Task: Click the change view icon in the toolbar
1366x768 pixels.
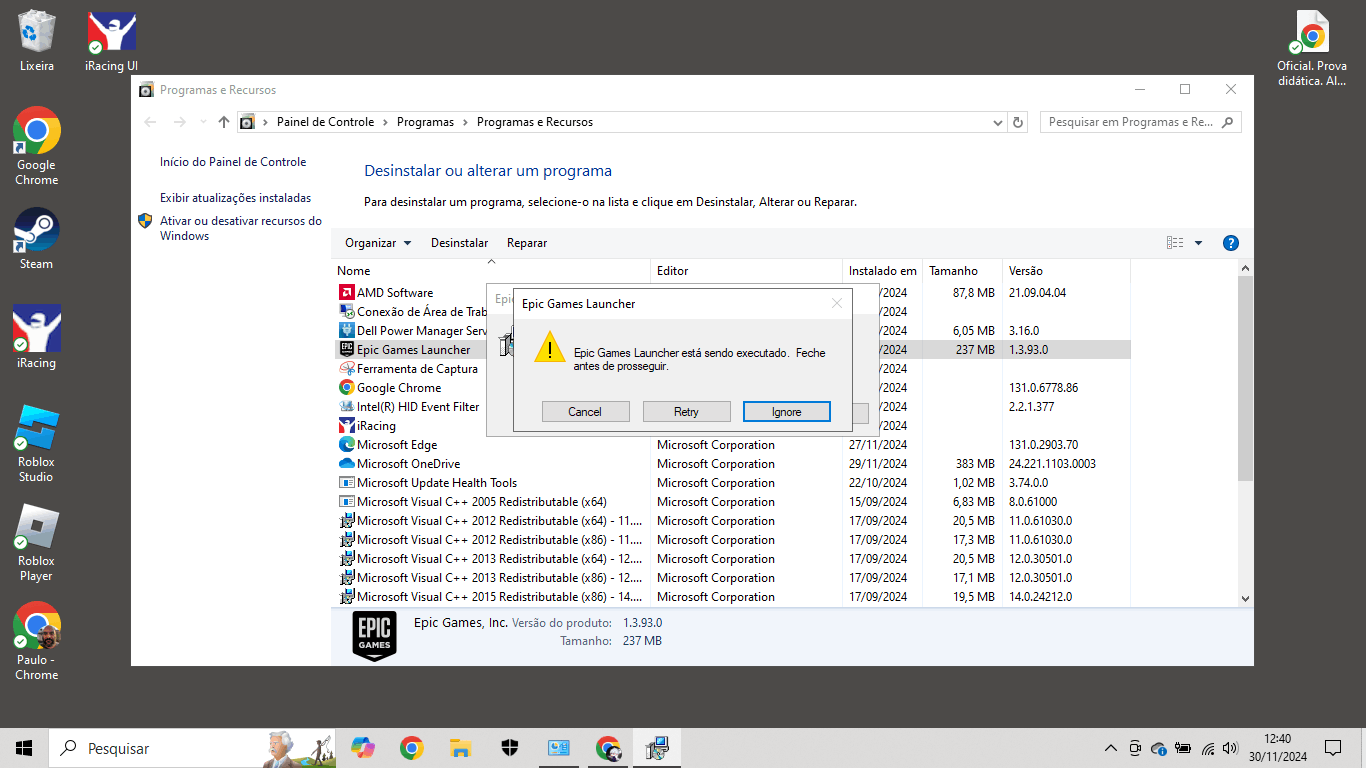Action: tap(1175, 243)
